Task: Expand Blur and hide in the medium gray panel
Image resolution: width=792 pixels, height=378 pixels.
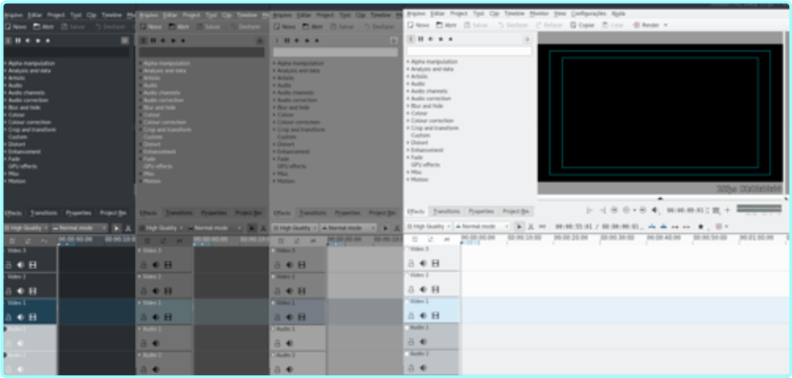Action: (274, 107)
